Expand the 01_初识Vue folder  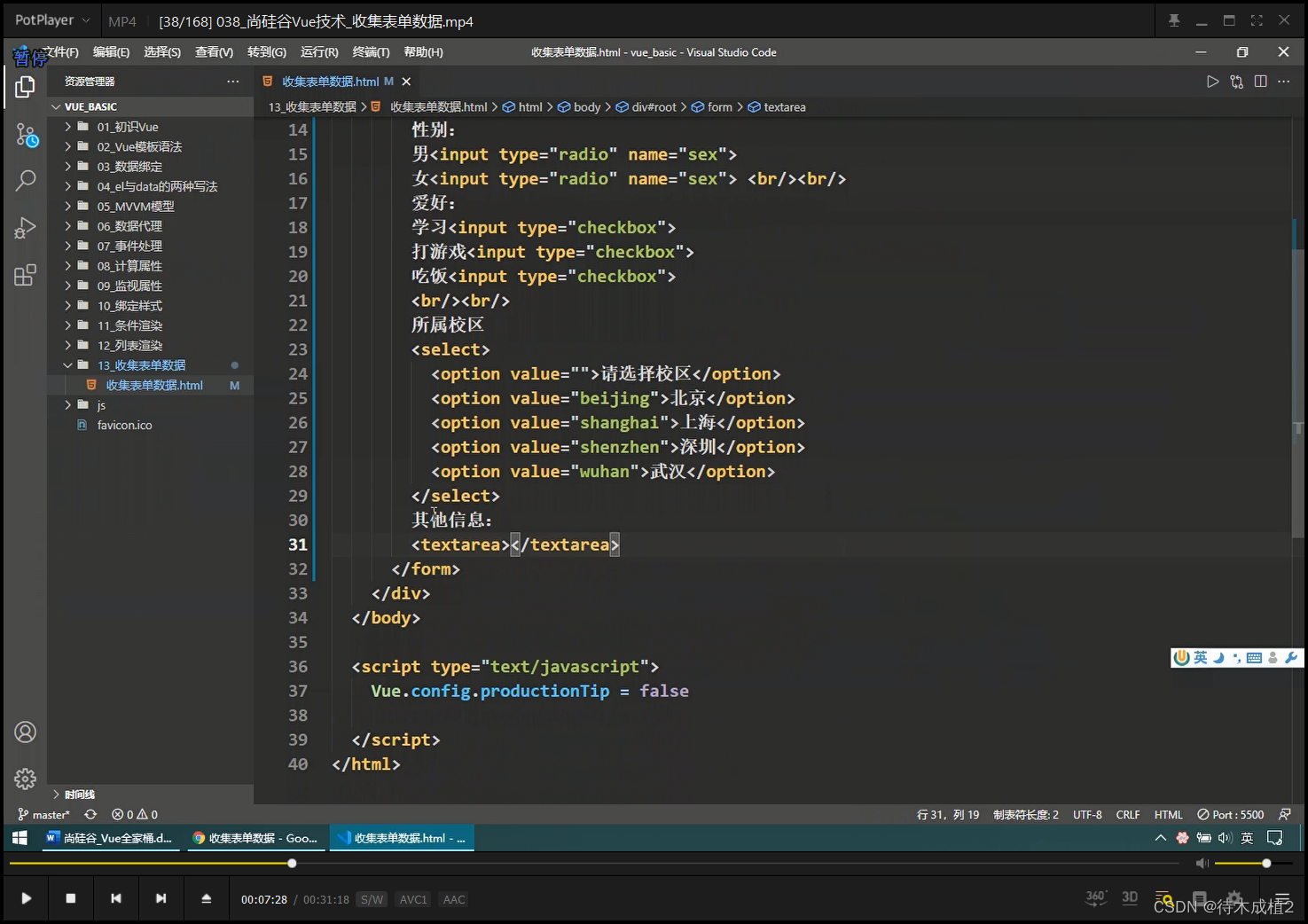click(128, 127)
